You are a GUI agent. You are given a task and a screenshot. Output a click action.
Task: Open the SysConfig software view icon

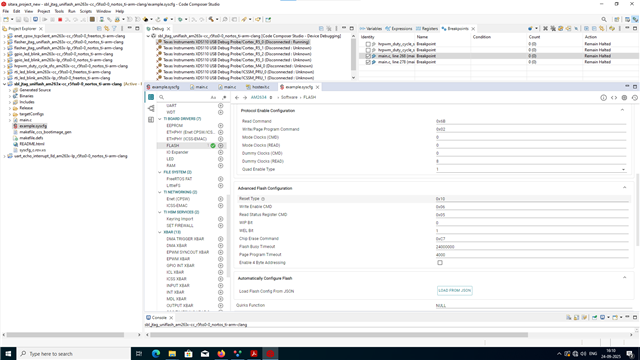click(151, 97)
